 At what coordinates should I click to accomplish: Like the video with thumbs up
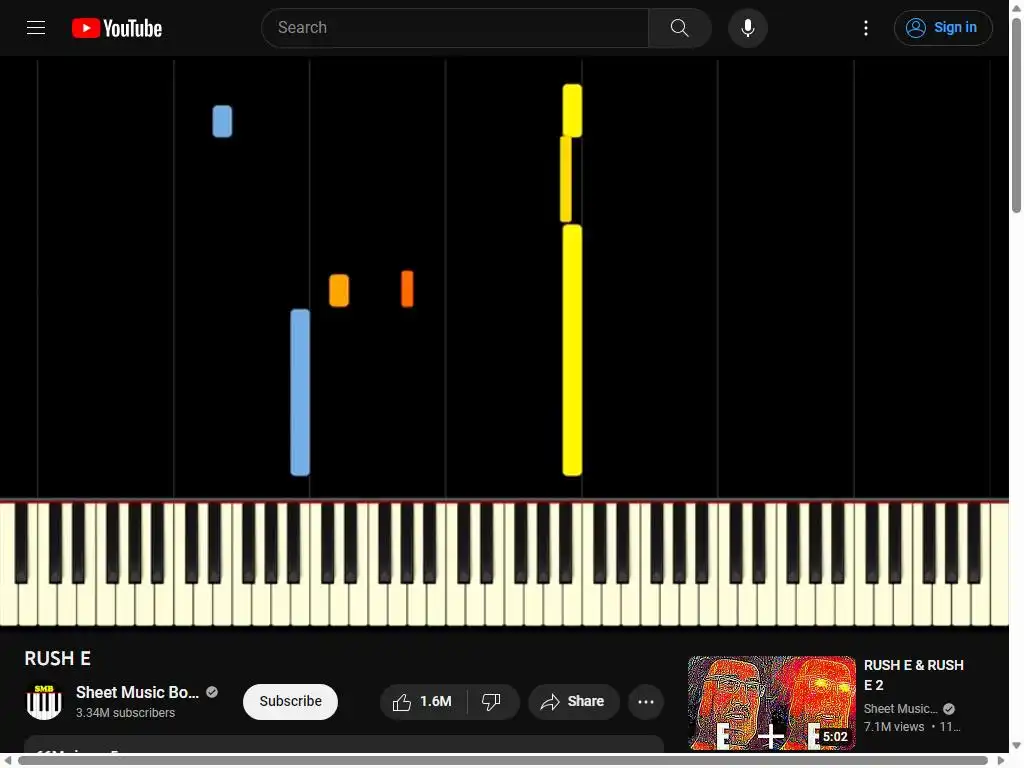click(x=423, y=702)
